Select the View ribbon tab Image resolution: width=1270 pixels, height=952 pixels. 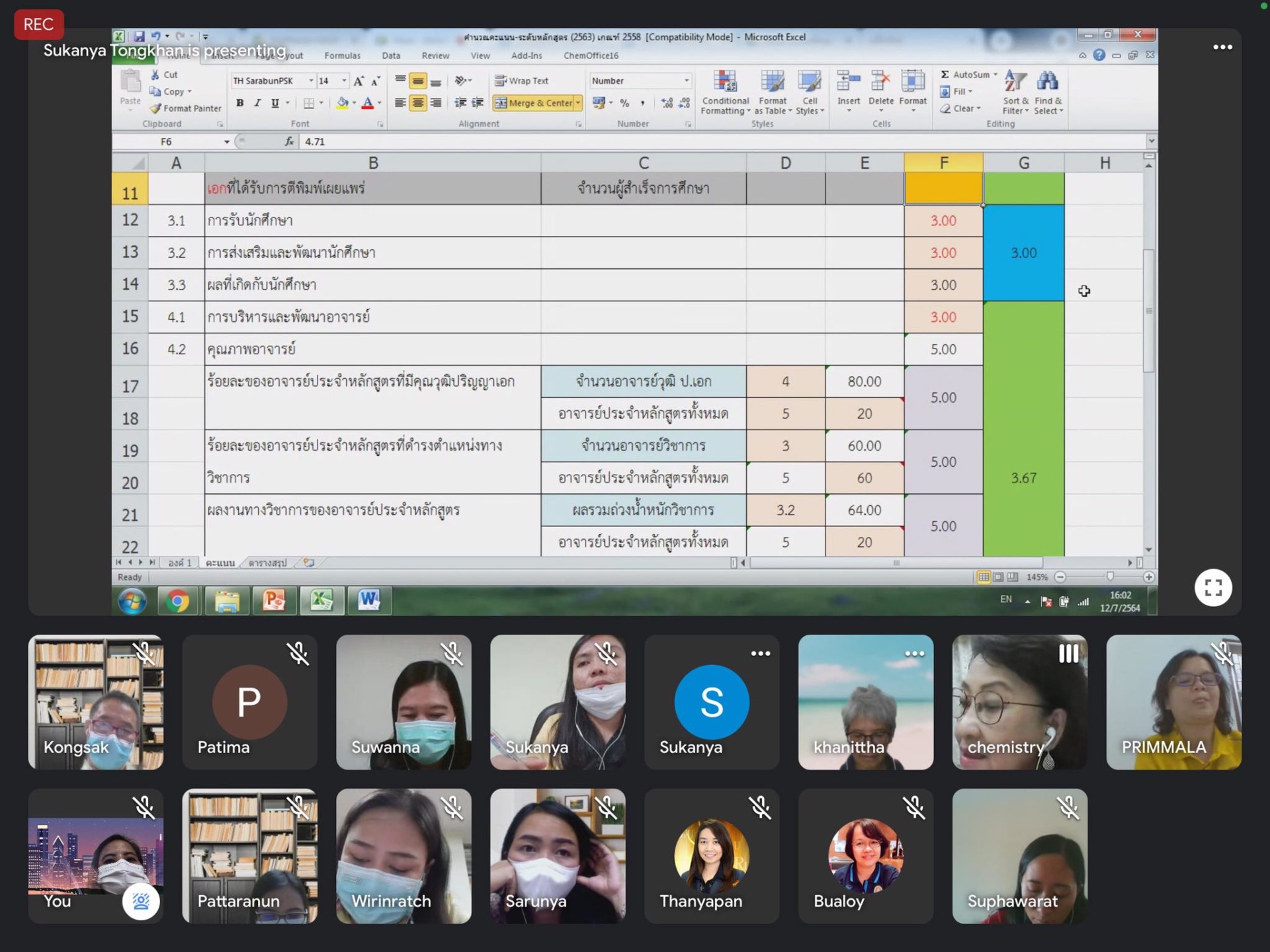point(479,55)
